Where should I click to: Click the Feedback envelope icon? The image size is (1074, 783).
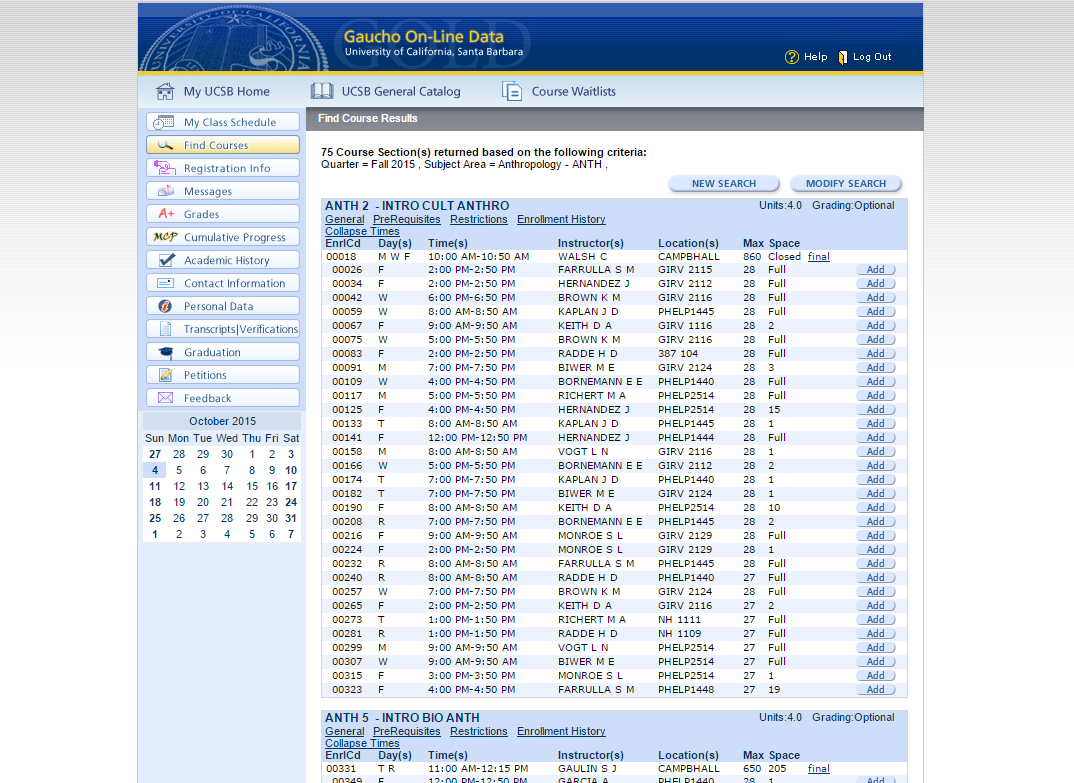click(x=165, y=398)
